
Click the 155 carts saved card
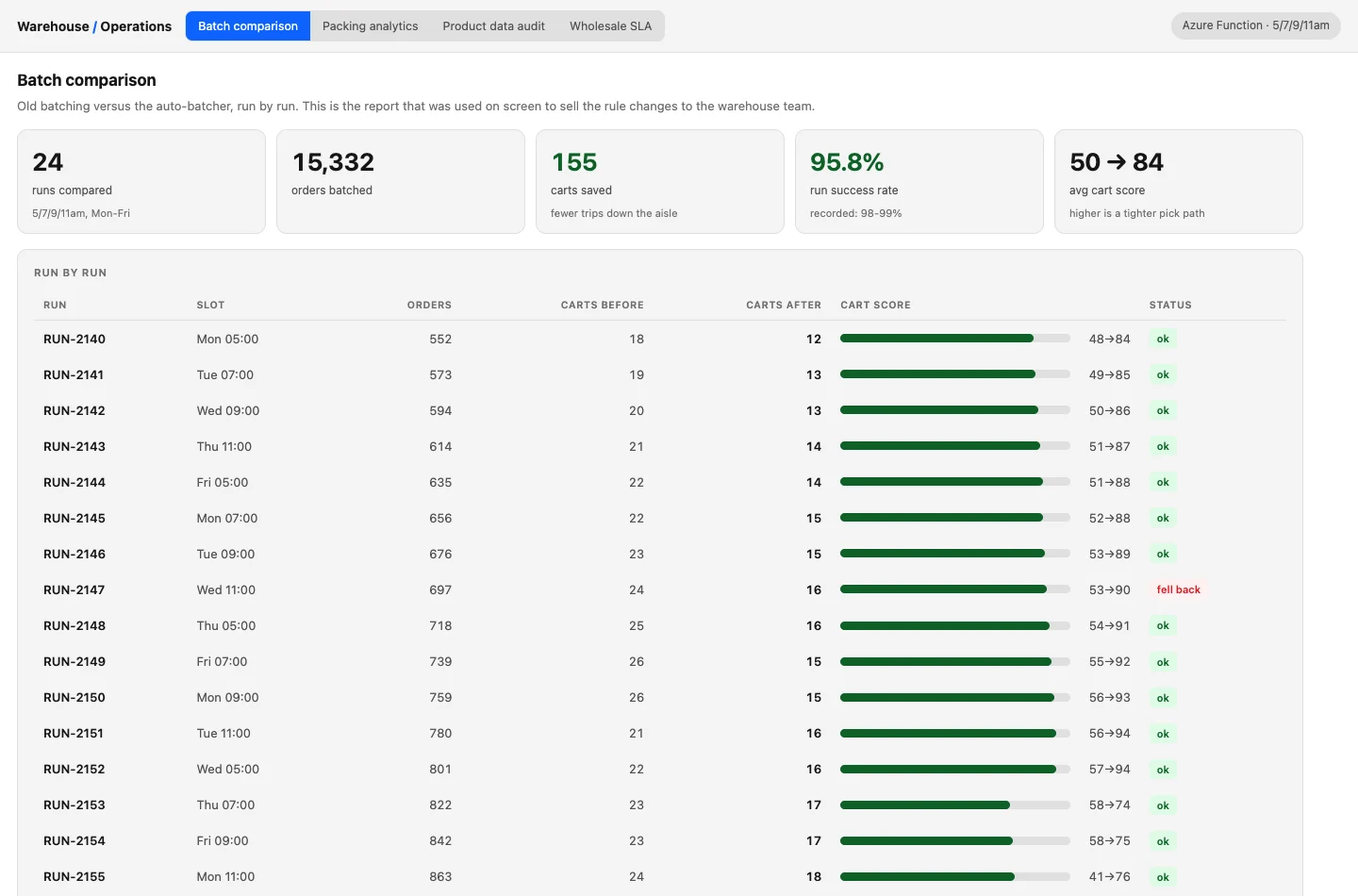660,181
